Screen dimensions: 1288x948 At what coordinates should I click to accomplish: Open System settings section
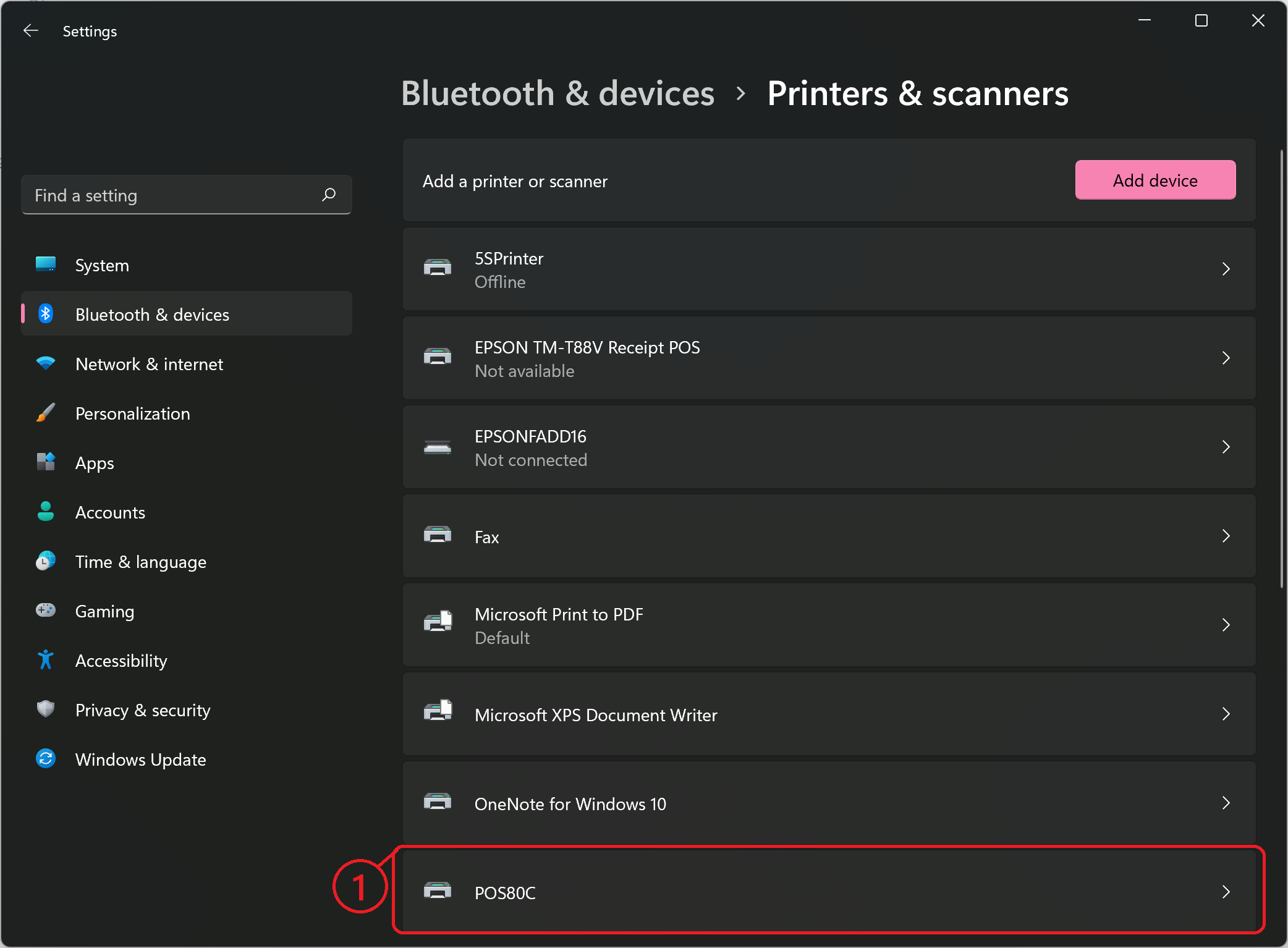101,265
